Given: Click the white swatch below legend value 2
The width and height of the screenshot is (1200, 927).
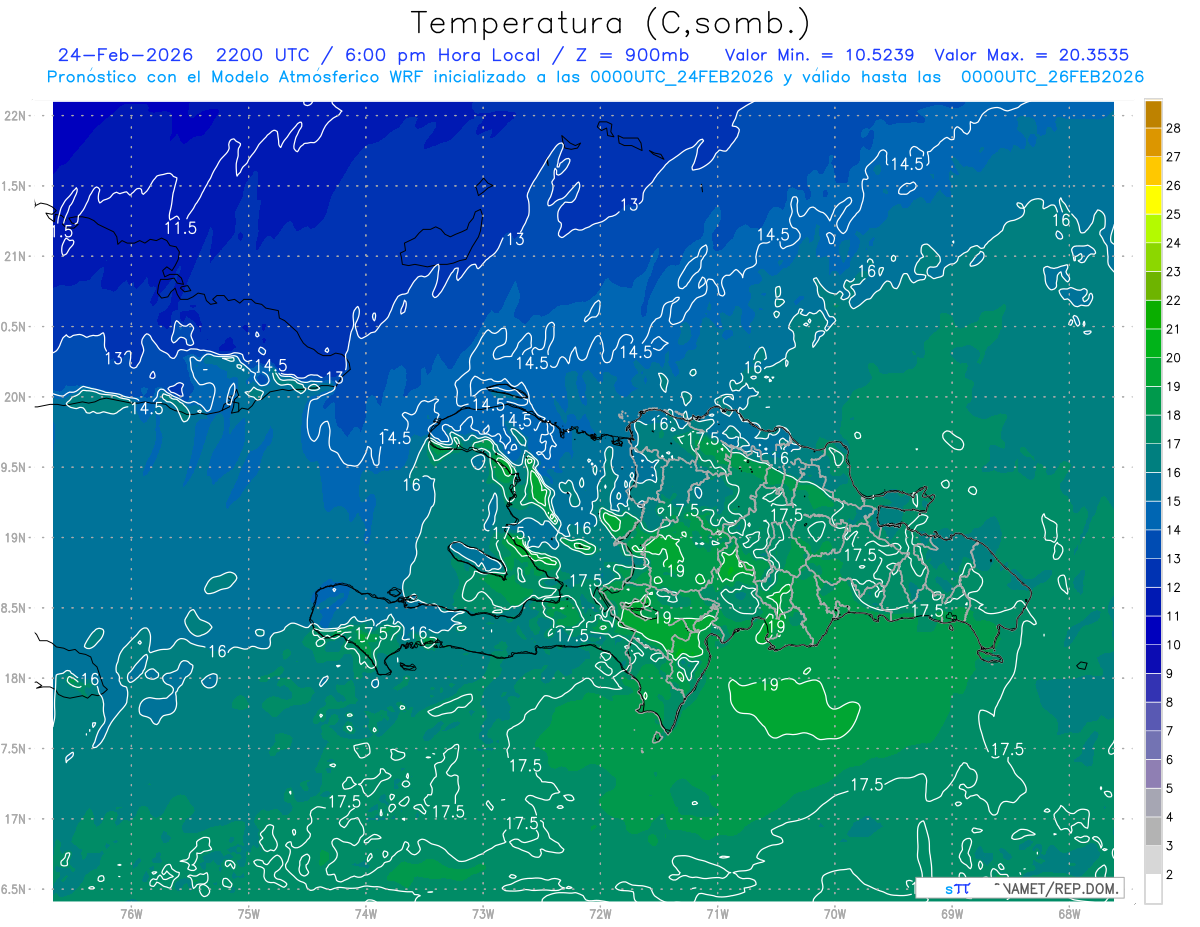Looking at the screenshot, I should [x=1153, y=889].
